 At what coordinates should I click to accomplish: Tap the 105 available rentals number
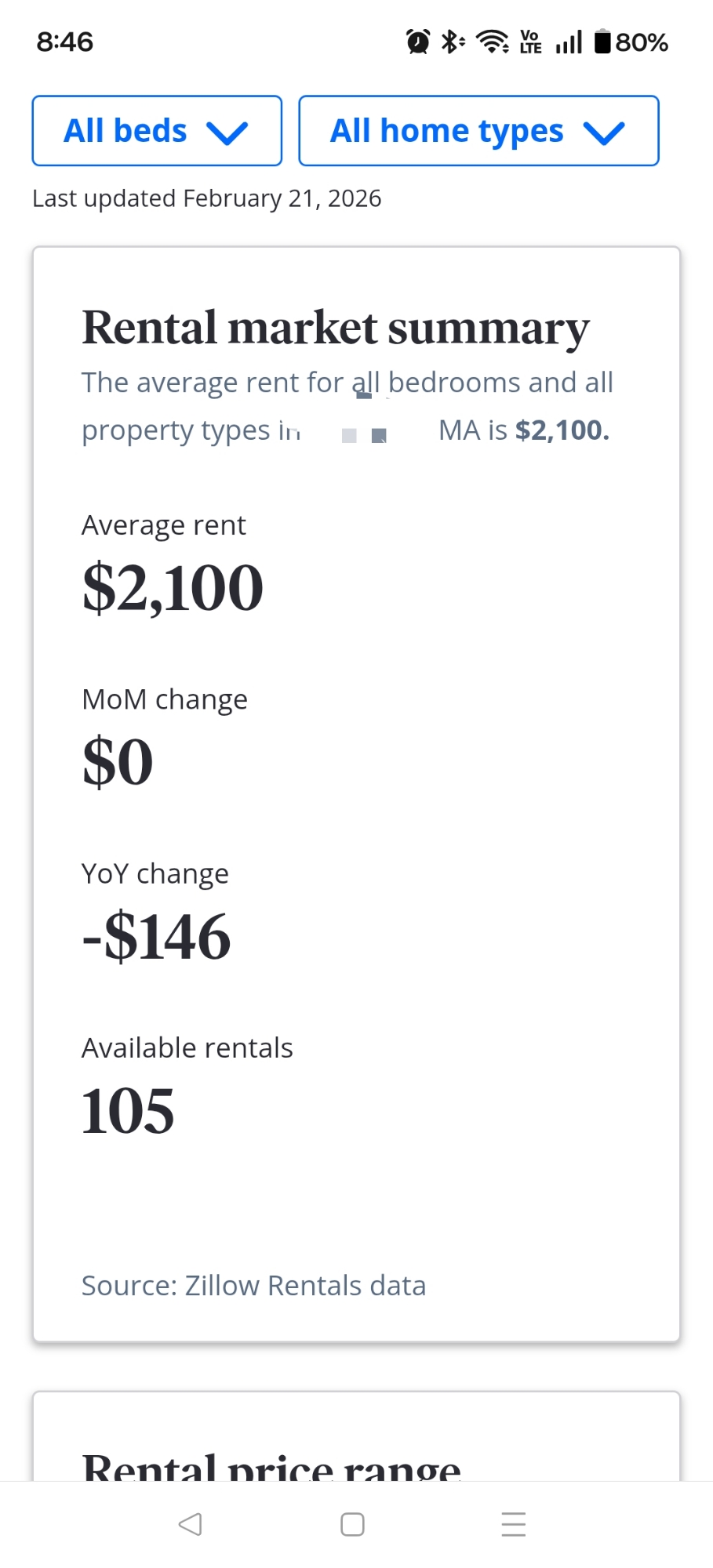(x=128, y=1111)
